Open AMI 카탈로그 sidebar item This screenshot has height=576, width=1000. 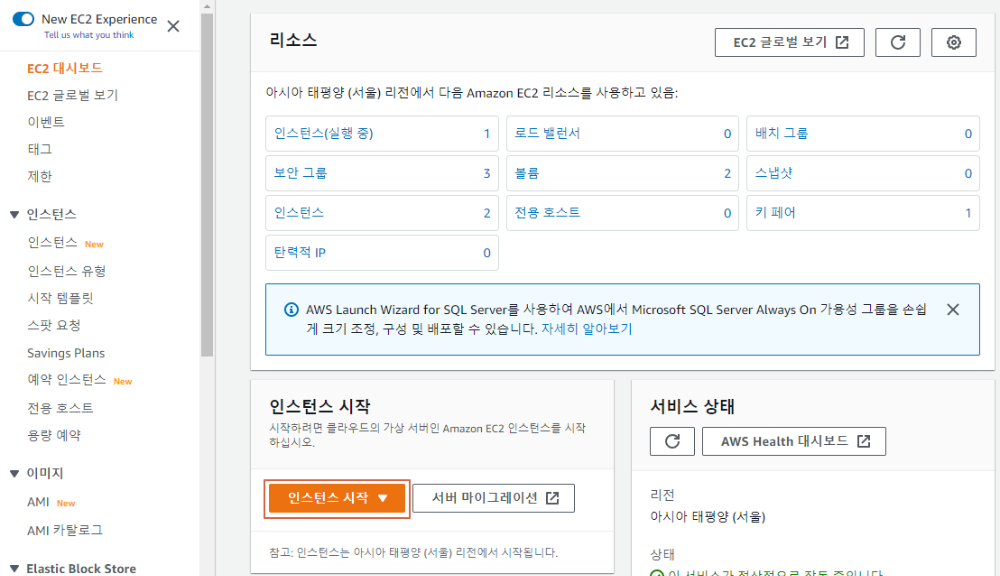click(x=64, y=530)
